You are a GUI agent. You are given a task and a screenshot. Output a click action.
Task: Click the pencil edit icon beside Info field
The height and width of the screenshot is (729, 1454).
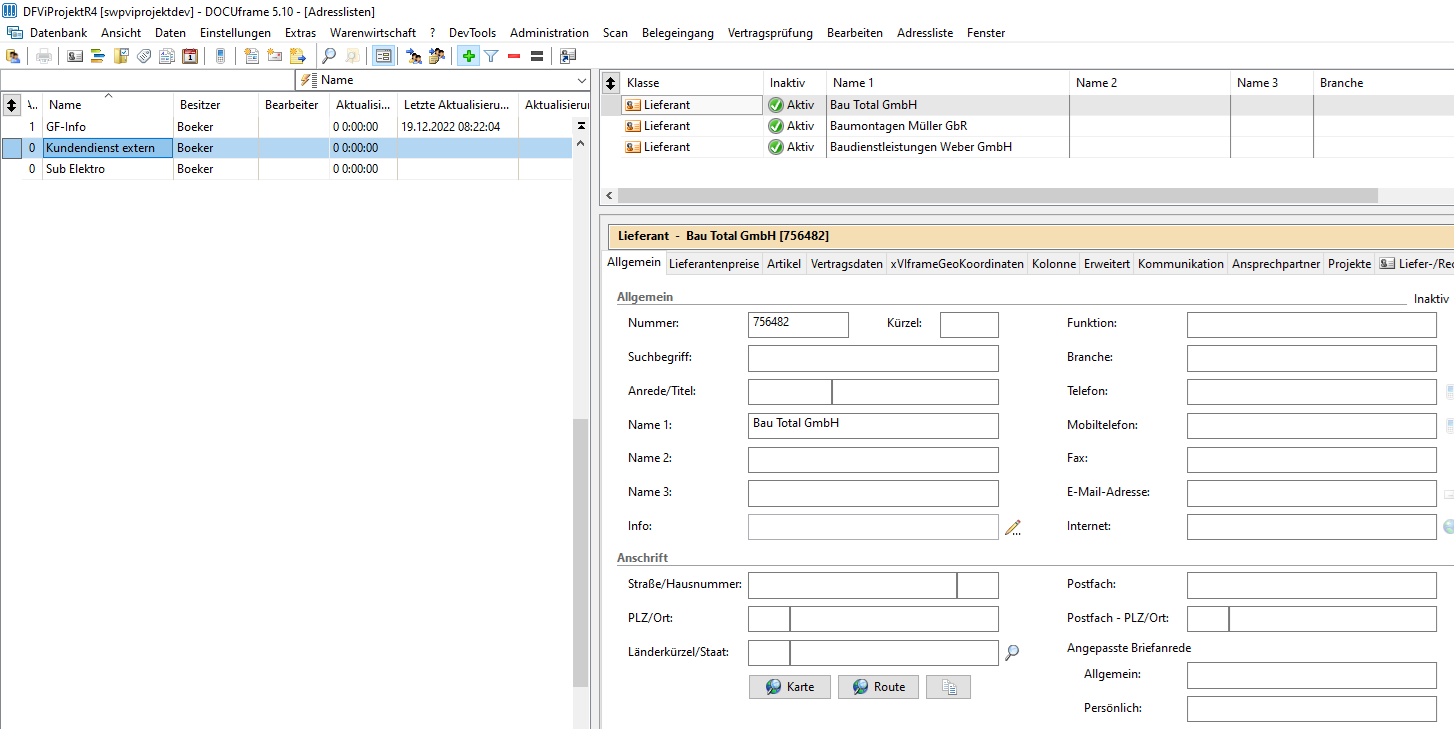pos(1013,527)
